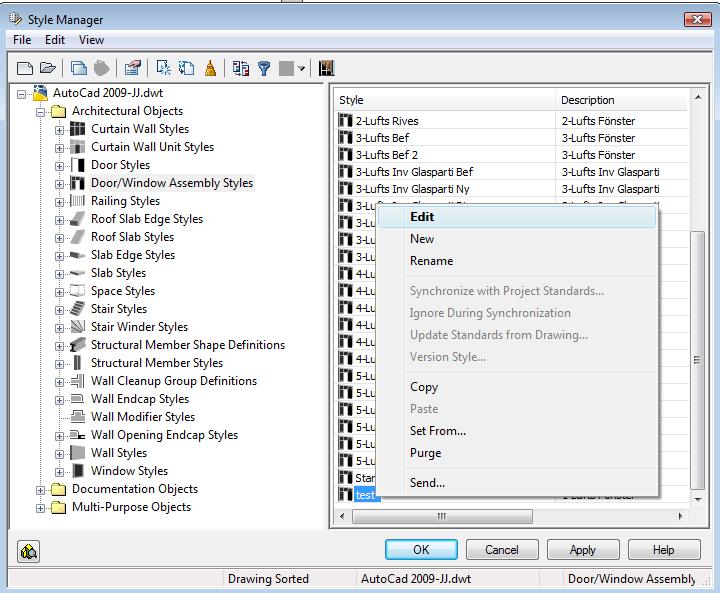
Task: Click the Filter Style Type funnel icon
Action: tap(264, 68)
